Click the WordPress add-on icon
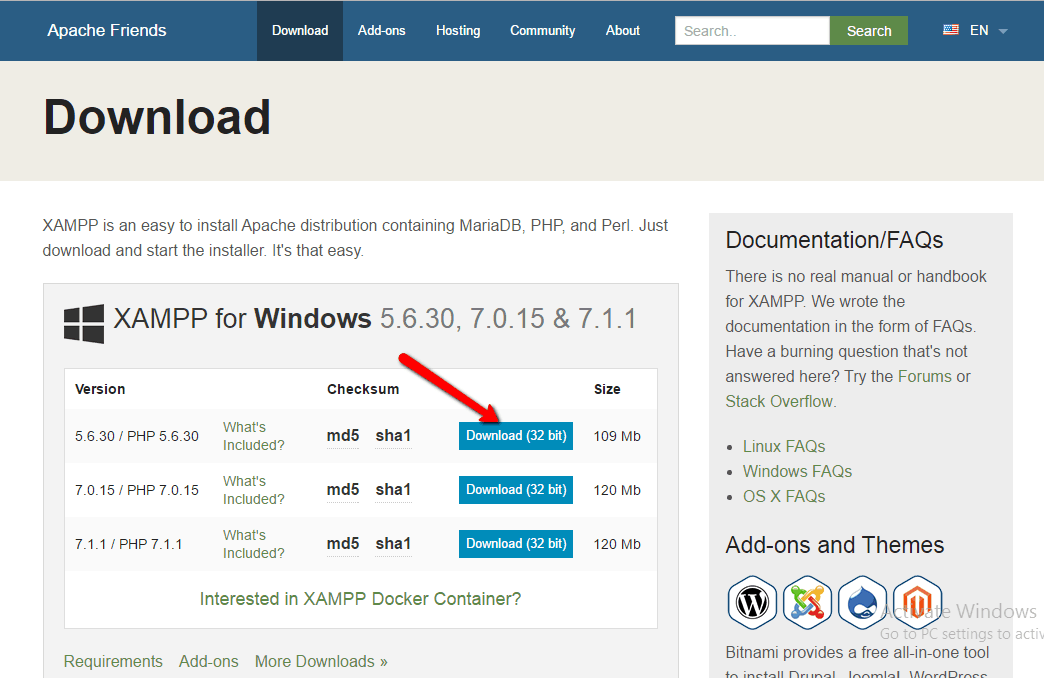The height and width of the screenshot is (678, 1044). 752,603
